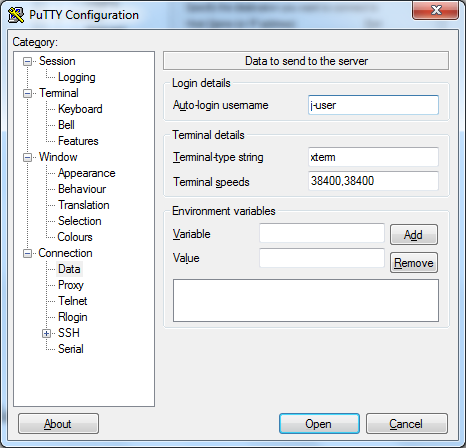Viewport: 466px width, 448px height.
Task: Collapse the Window tree node
Action: (x=27, y=158)
